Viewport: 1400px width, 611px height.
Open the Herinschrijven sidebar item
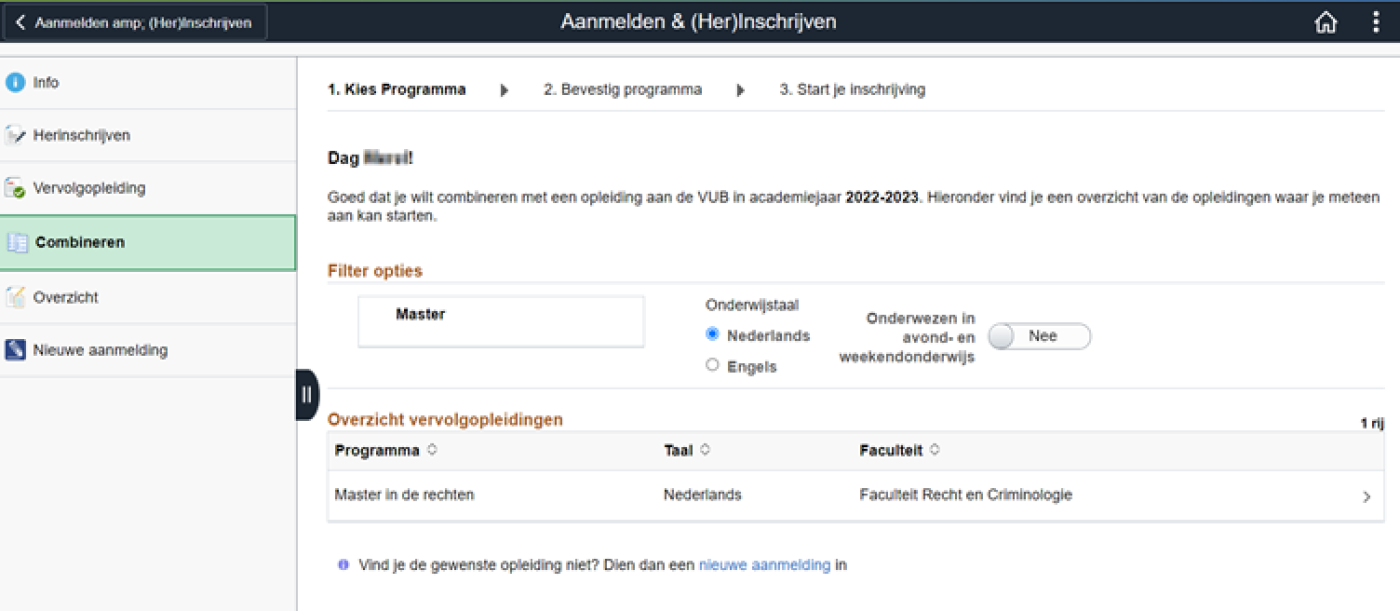[148, 135]
